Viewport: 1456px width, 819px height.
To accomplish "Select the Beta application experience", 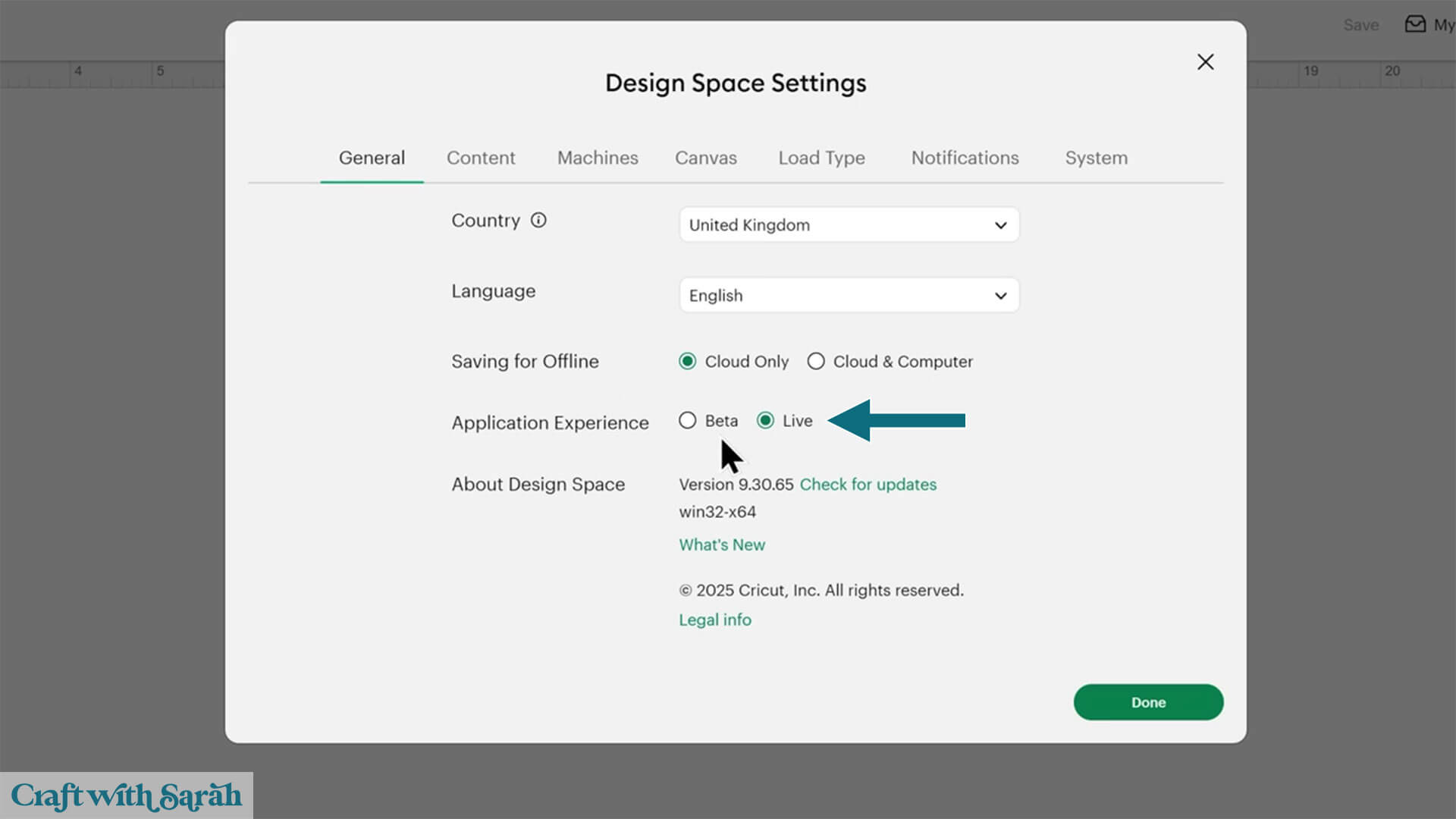I will (x=688, y=421).
